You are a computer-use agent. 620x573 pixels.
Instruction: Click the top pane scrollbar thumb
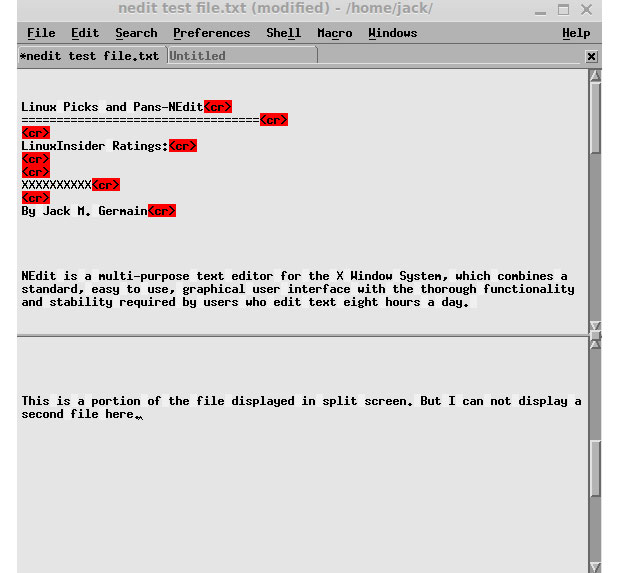pyautogui.click(x=595, y=117)
